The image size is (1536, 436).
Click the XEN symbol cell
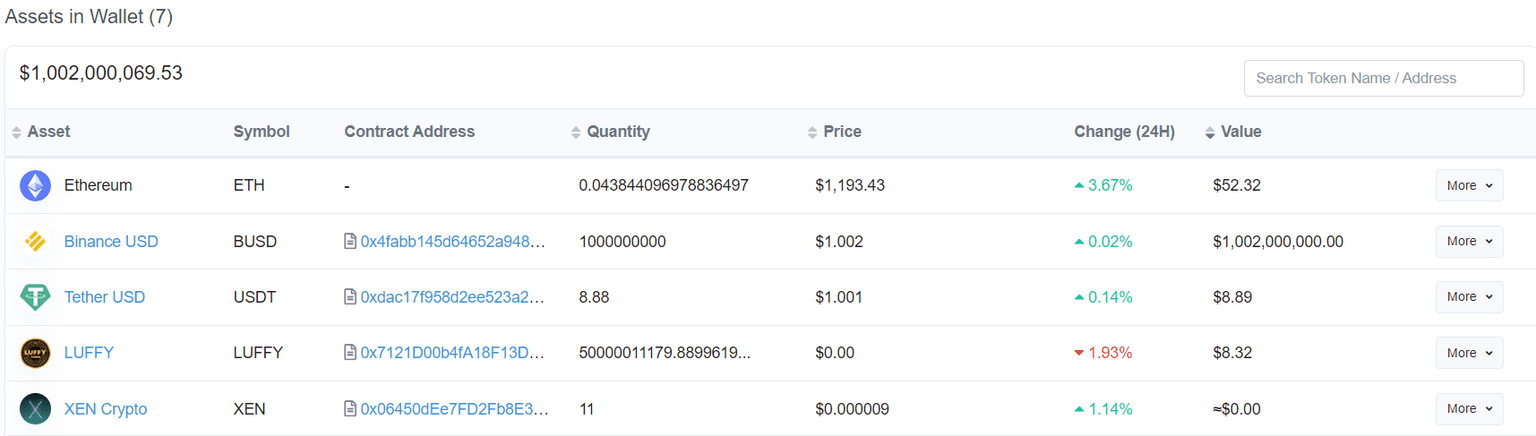(x=249, y=409)
